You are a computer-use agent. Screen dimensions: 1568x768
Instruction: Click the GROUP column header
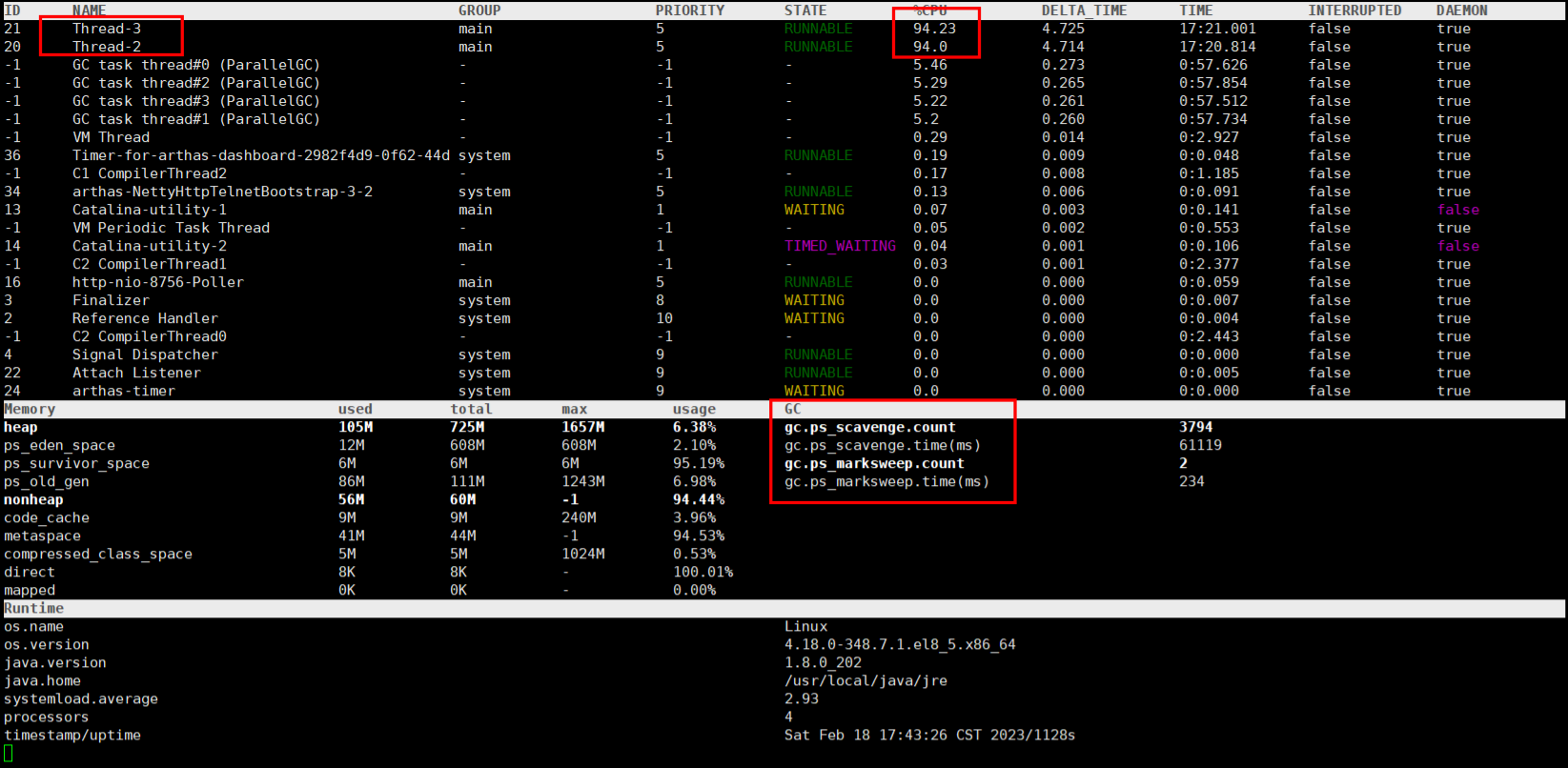(479, 10)
